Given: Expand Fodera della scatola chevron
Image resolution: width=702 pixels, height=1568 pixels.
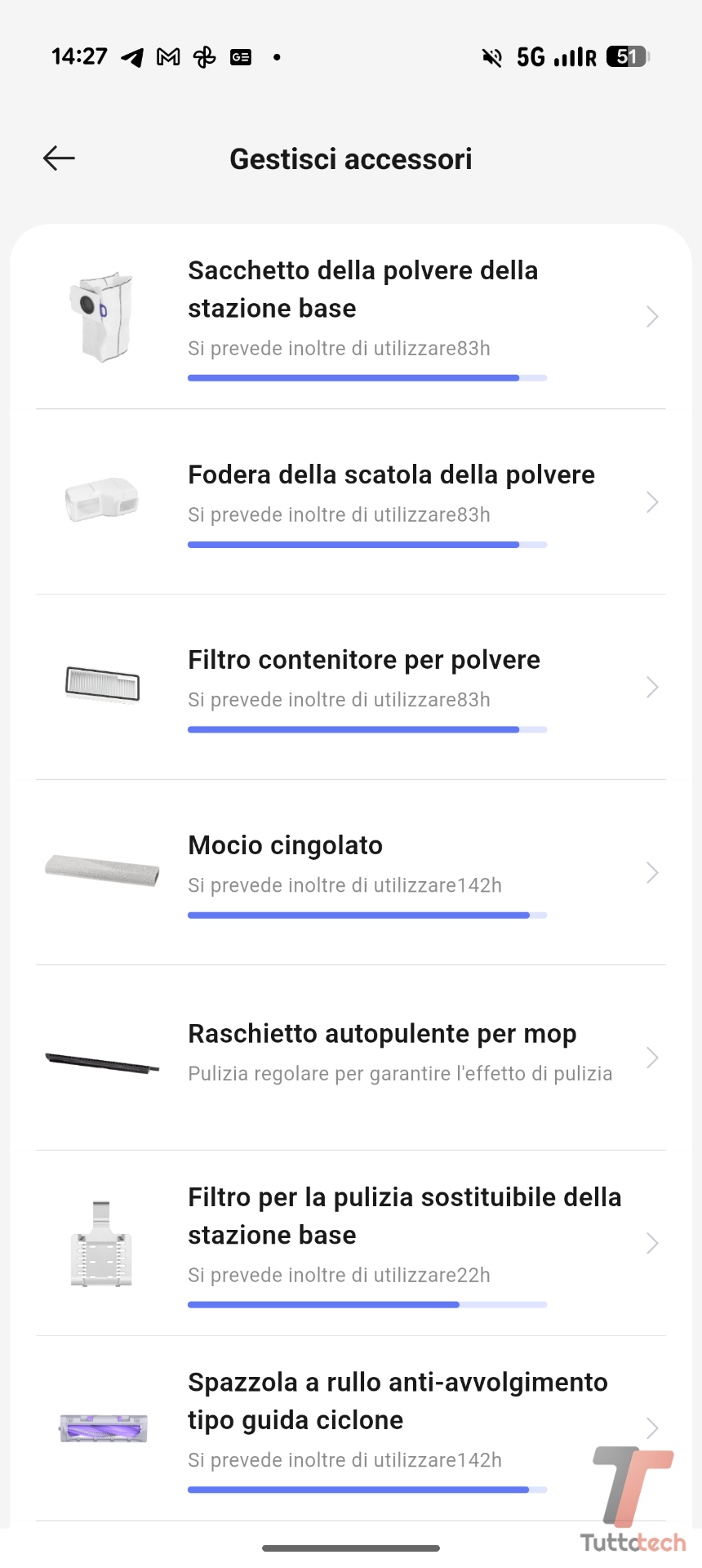Looking at the screenshot, I should [x=651, y=501].
